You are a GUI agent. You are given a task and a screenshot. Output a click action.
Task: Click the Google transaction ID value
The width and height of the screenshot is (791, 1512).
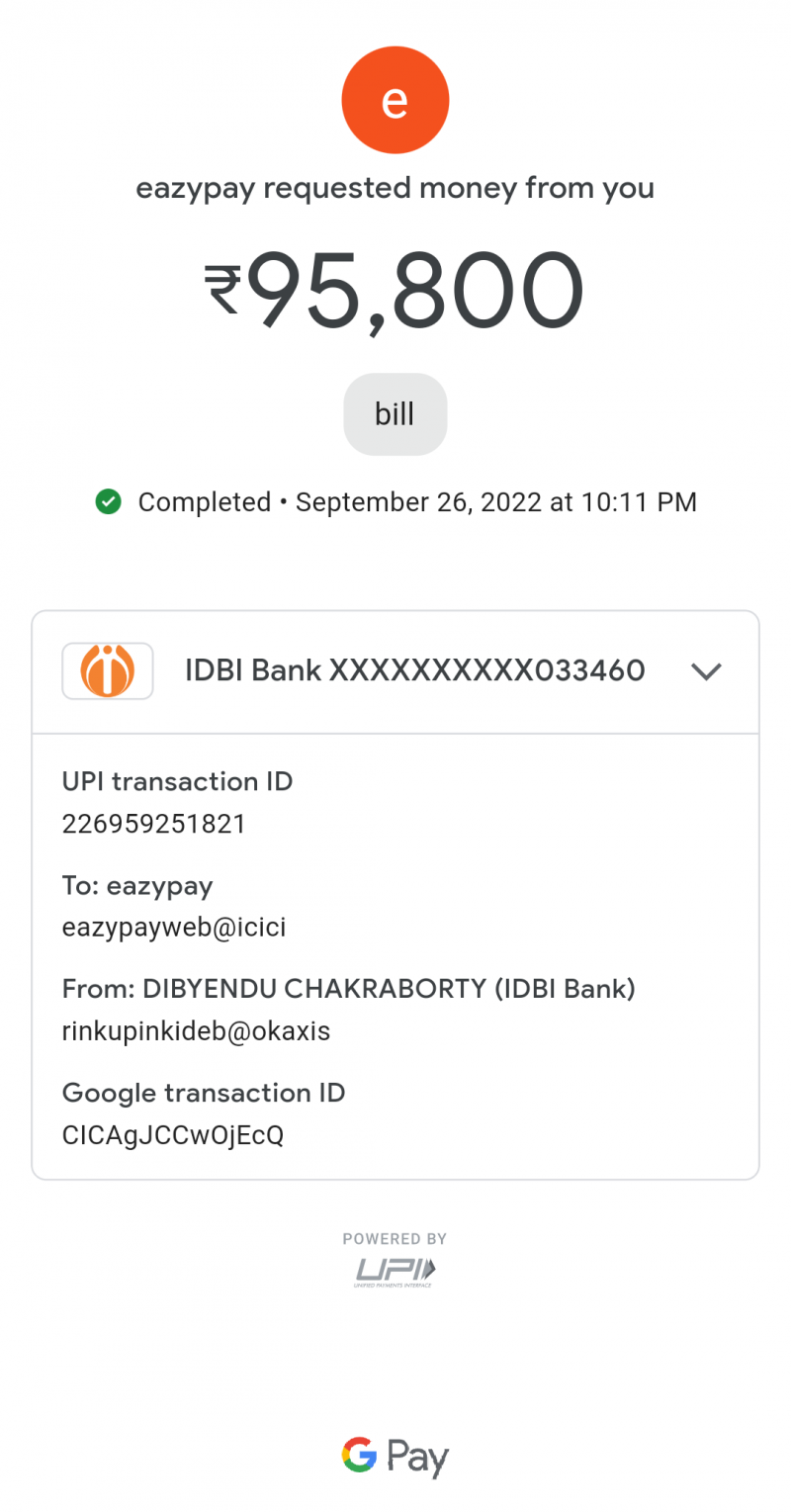point(173,1135)
